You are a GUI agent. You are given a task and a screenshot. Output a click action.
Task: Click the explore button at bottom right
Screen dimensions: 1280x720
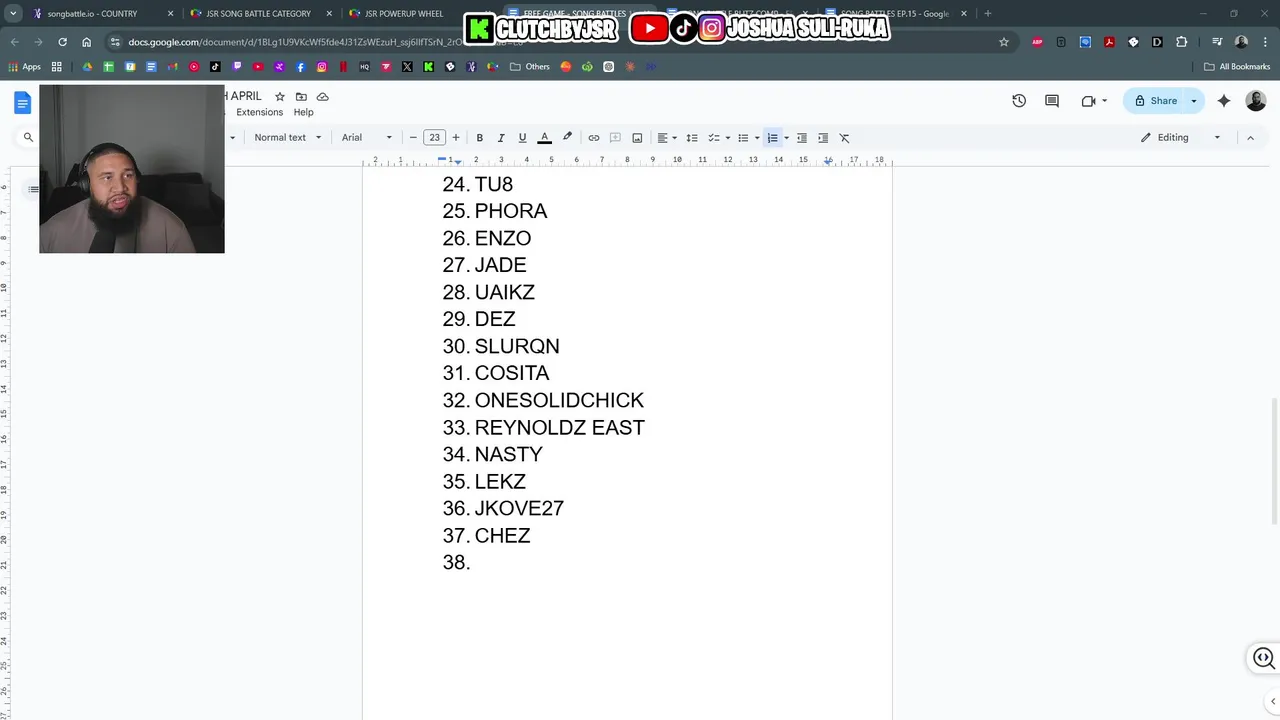pyautogui.click(x=1263, y=658)
